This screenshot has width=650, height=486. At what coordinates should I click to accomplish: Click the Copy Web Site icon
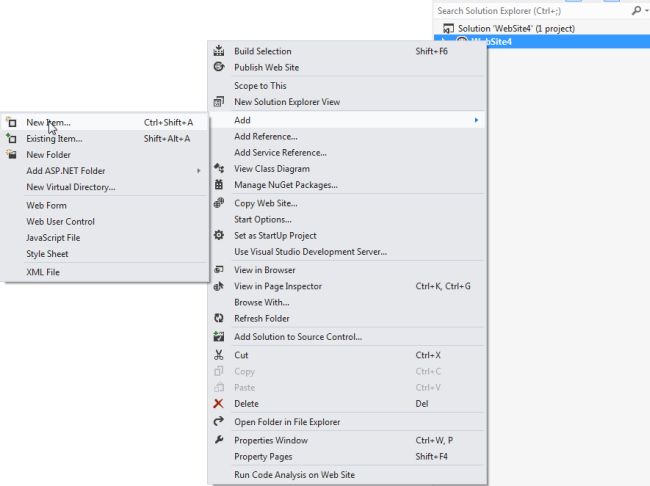[219, 203]
